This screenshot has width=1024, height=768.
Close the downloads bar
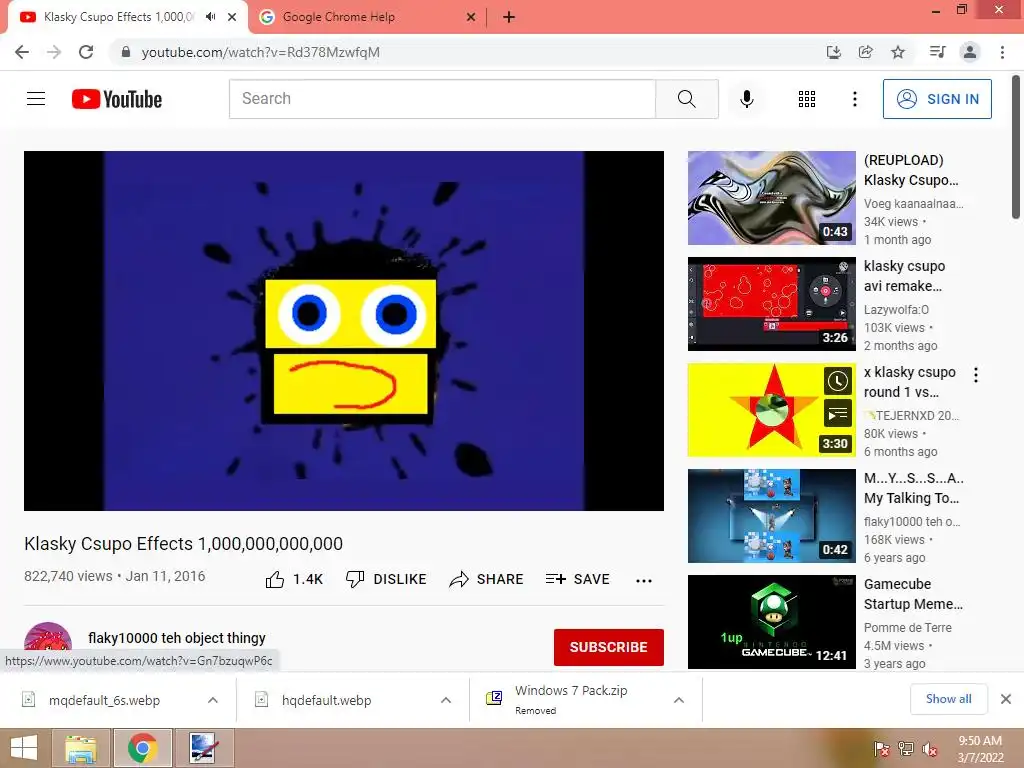(x=1006, y=699)
